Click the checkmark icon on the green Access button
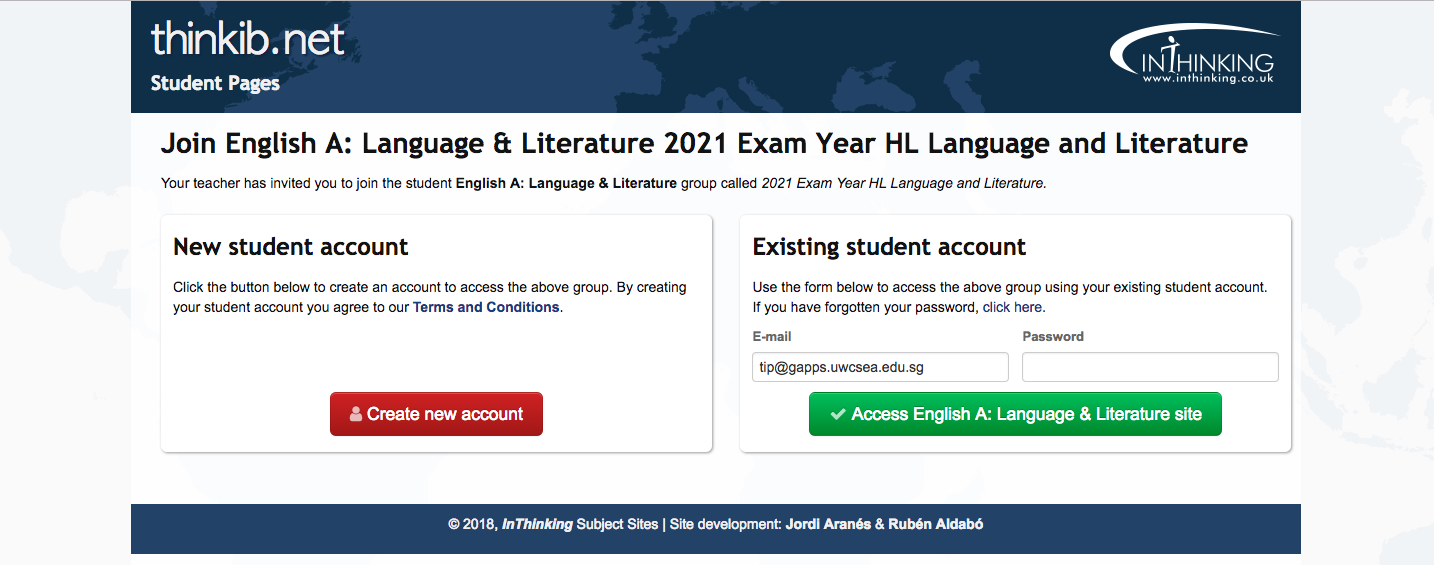 (x=837, y=414)
